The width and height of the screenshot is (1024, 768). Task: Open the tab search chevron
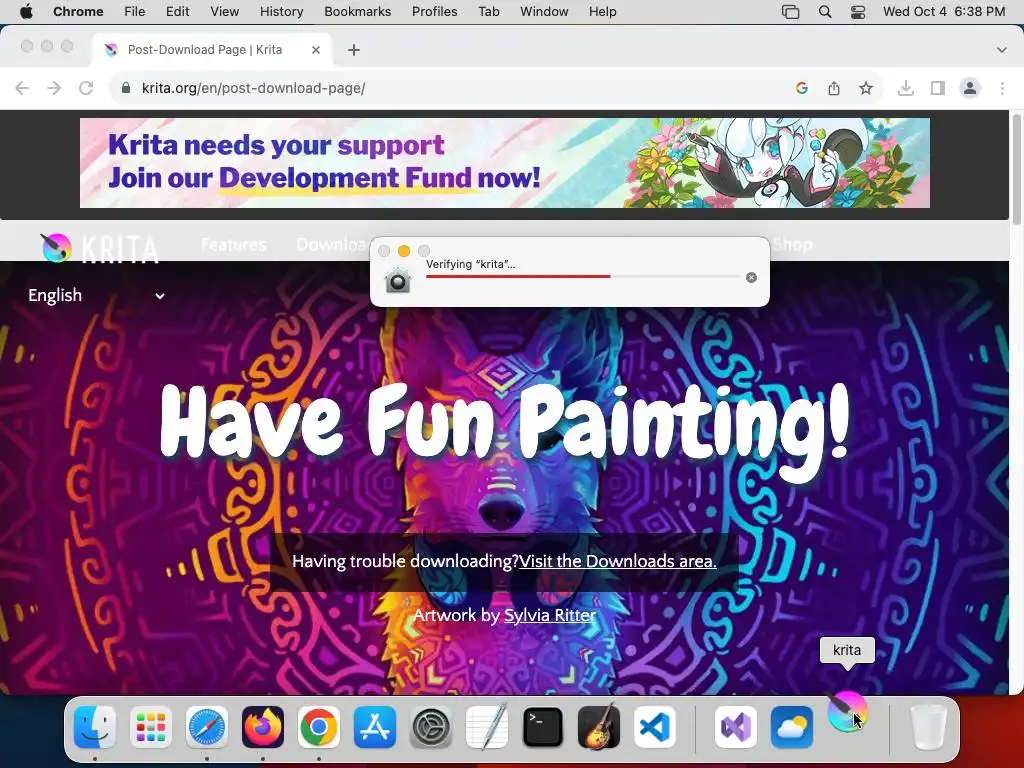pyautogui.click(x=1002, y=50)
